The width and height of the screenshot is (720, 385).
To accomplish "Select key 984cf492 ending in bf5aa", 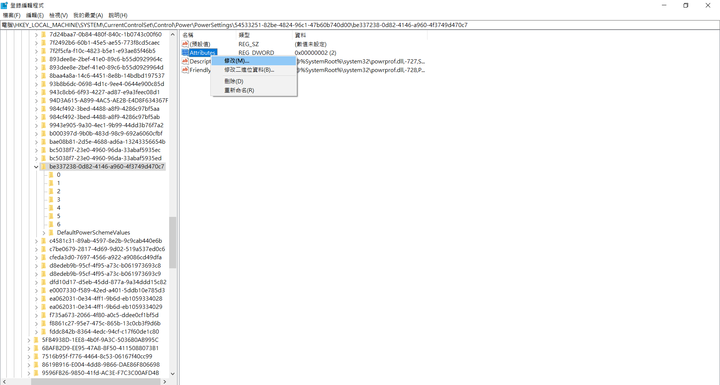I will click(104, 109).
